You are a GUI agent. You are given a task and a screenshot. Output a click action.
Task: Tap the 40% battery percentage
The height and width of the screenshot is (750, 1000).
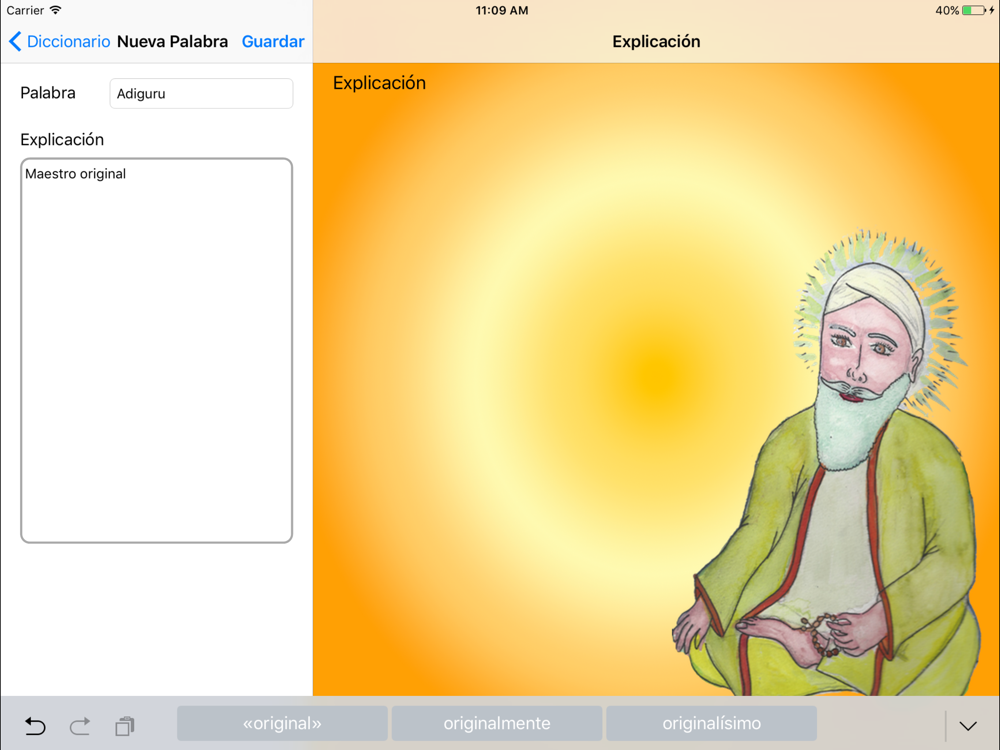pos(947,10)
